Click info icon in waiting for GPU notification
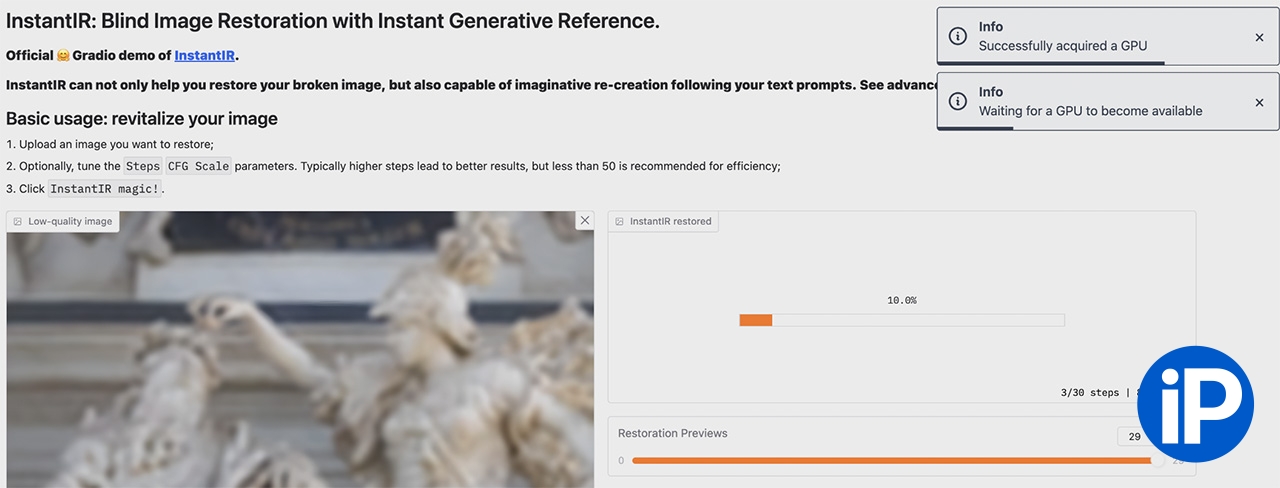 957,101
